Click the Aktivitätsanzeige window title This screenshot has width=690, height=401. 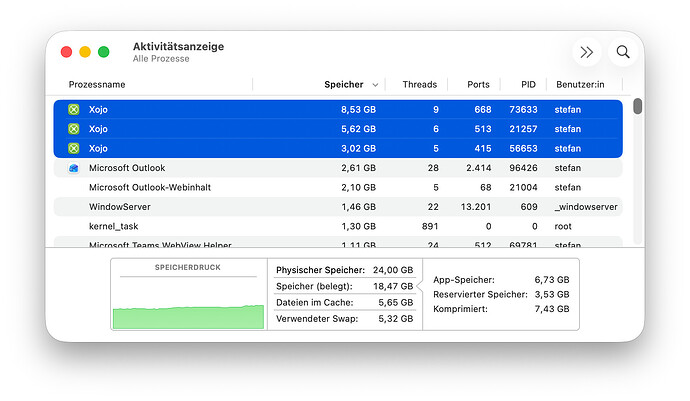tap(178, 46)
